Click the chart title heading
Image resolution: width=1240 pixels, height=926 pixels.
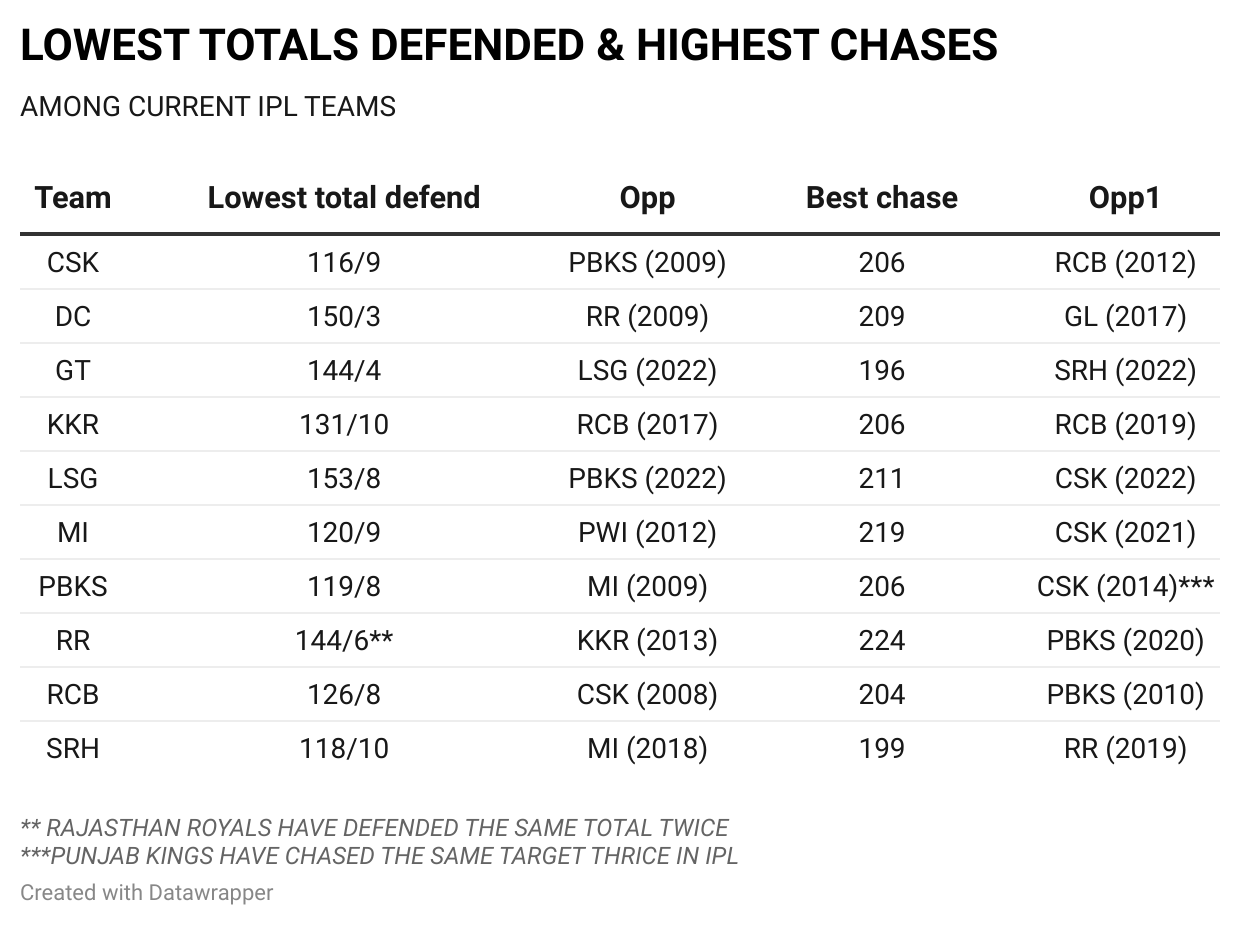(508, 46)
